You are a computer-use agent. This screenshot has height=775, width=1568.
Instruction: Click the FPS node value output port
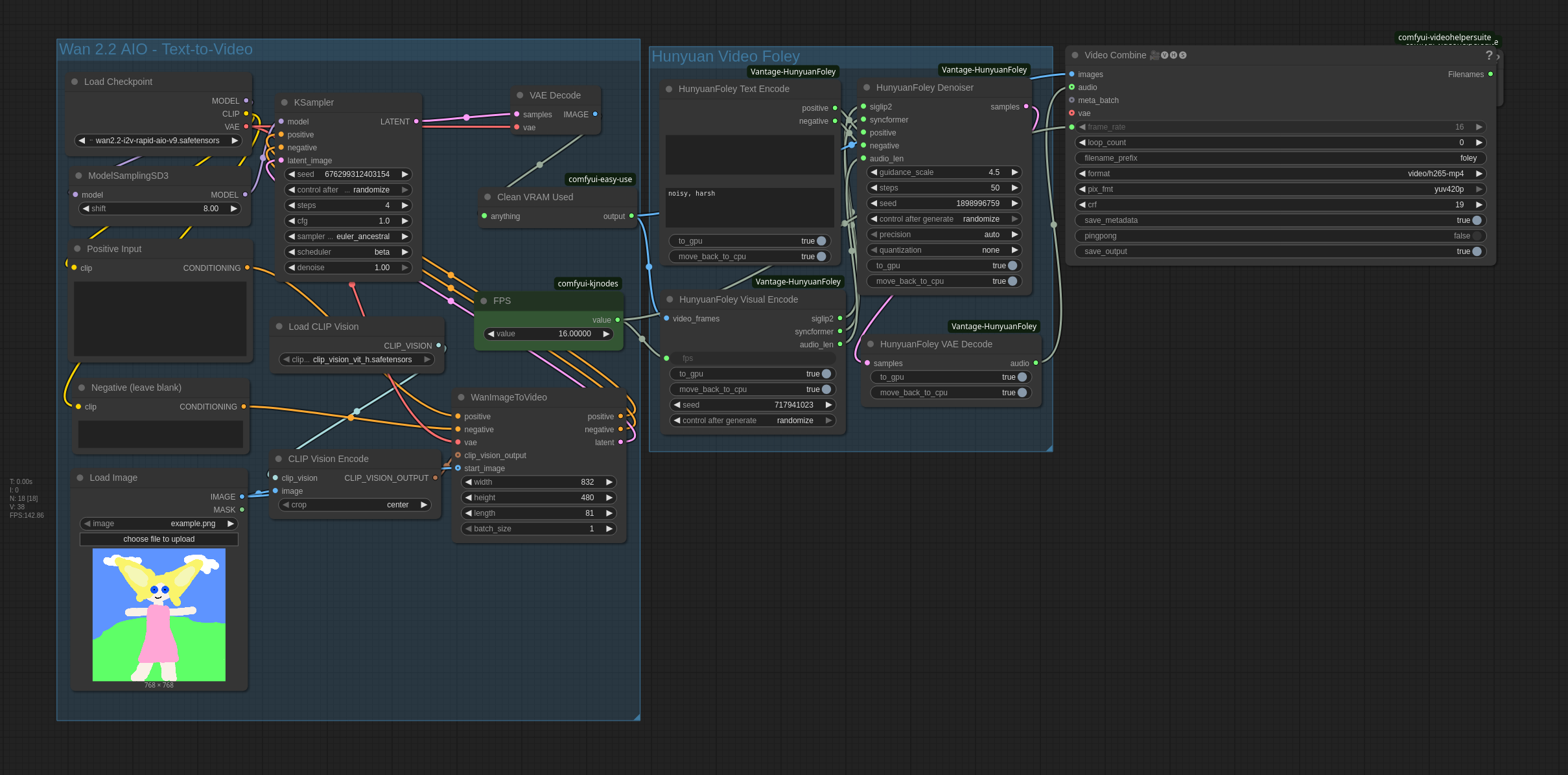[x=617, y=319]
